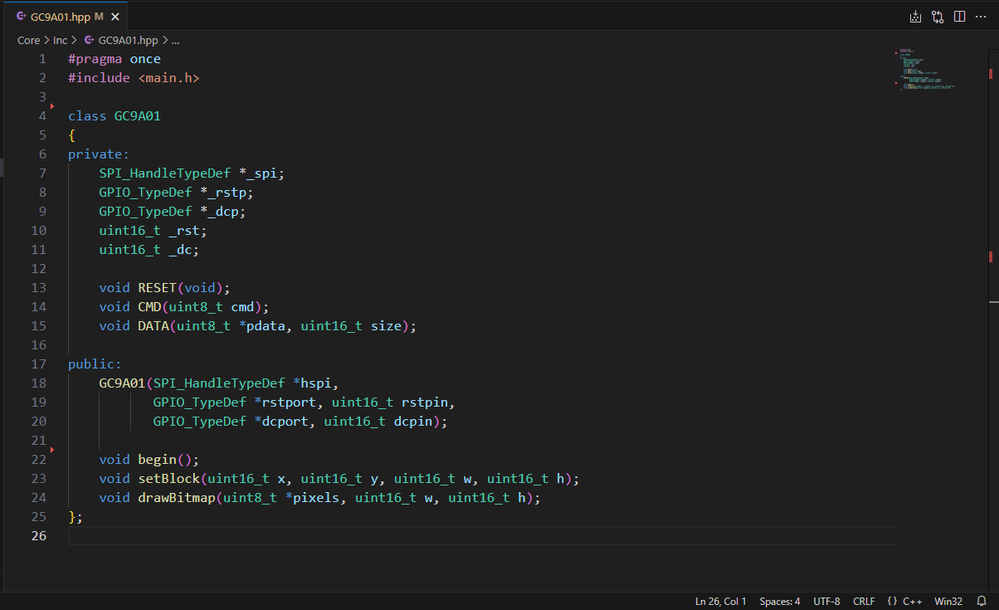Change indentation via Spaces: 4

pyautogui.click(x=780, y=601)
